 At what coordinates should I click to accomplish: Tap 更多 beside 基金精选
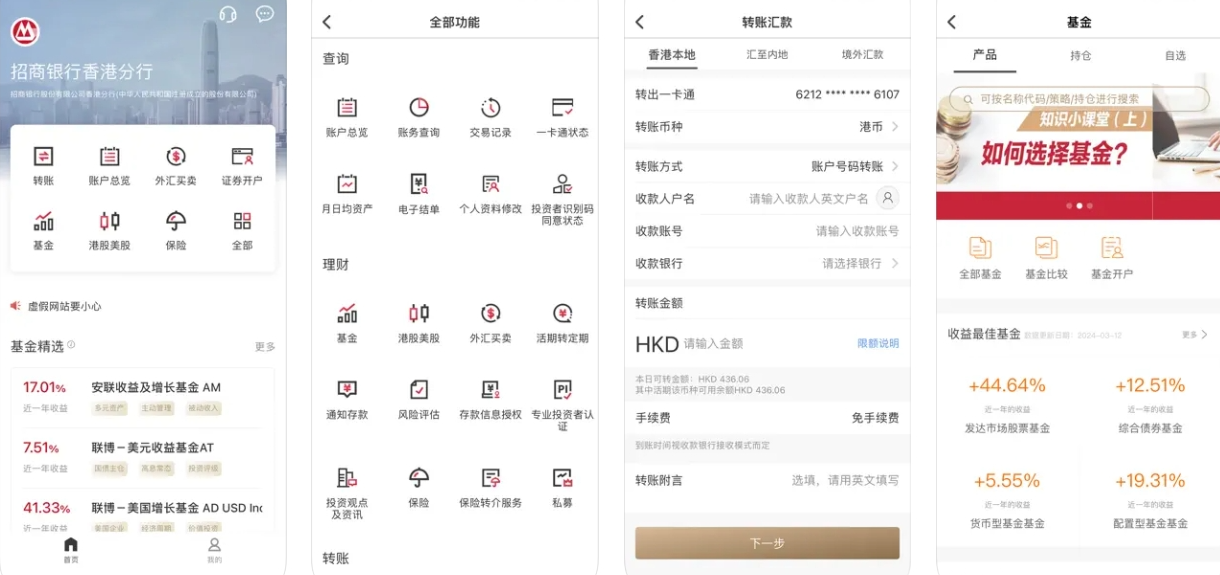[x=265, y=347]
